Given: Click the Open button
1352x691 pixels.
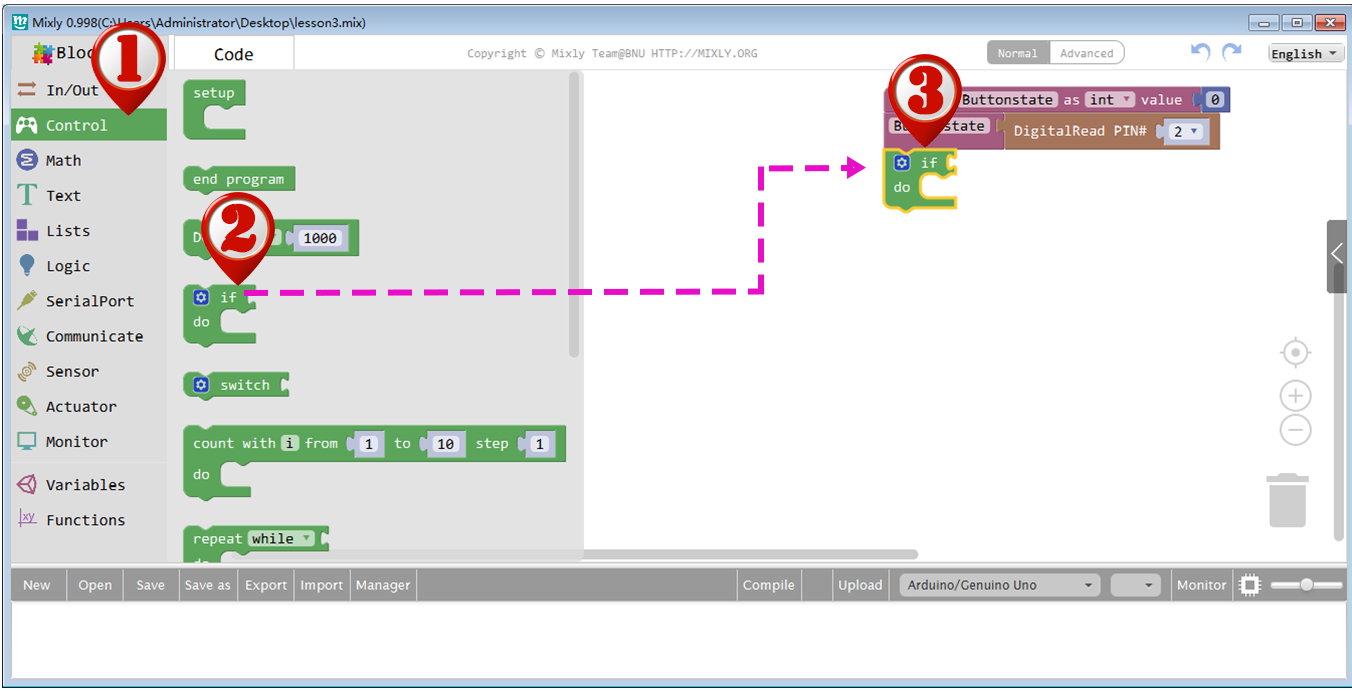Looking at the screenshot, I should click(95, 585).
